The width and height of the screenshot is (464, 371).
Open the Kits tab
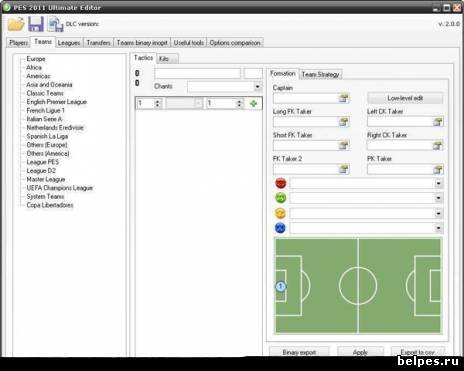[168, 59]
